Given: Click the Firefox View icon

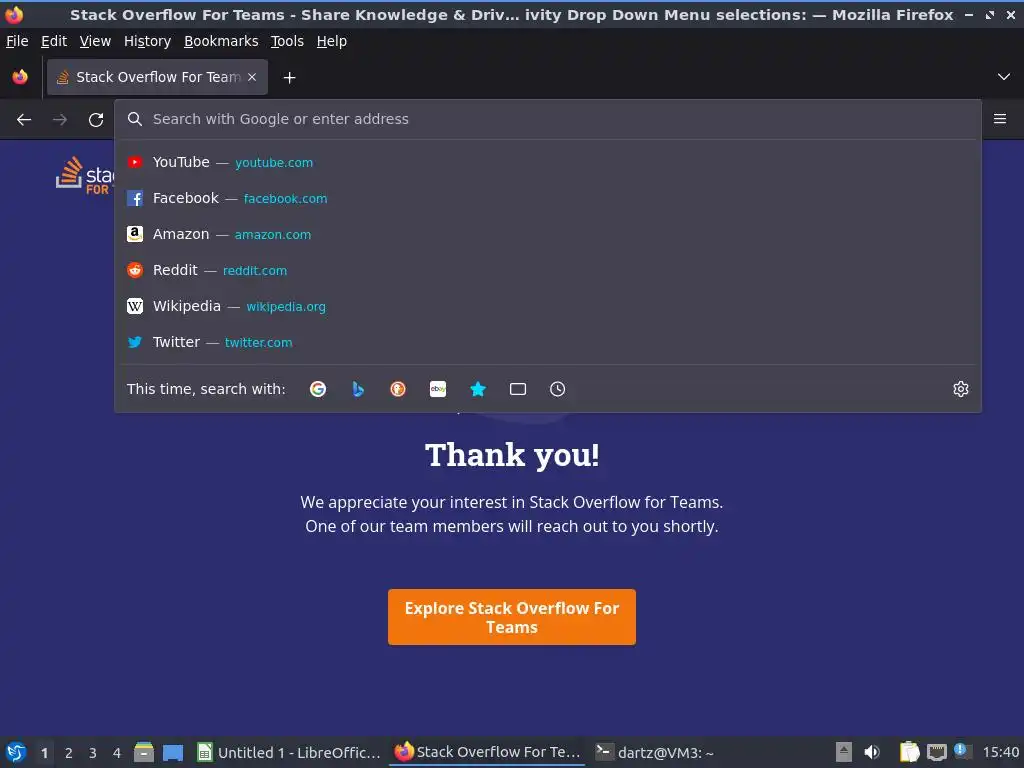Looking at the screenshot, I should 20,77.
